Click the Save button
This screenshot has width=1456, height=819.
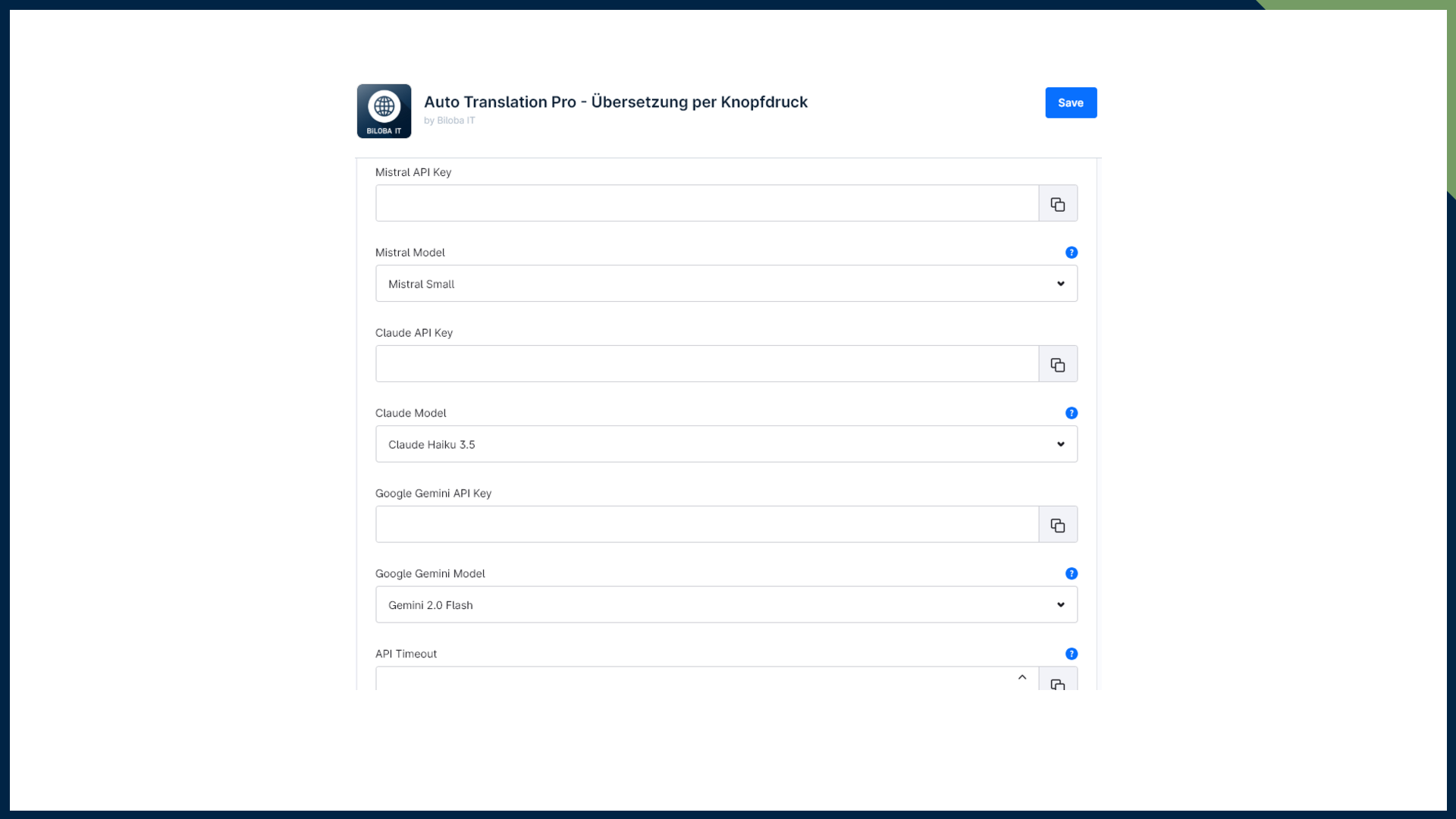click(x=1070, y=102)
